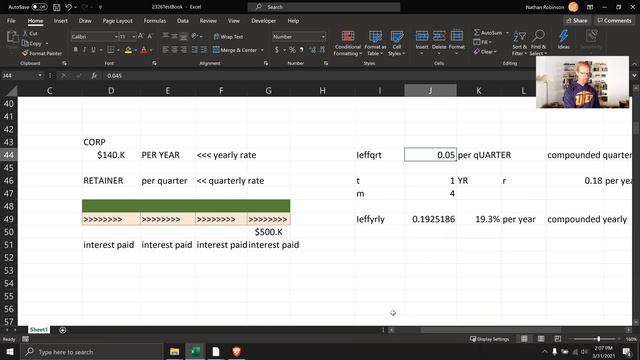The height and width of the screenshot is (360, 640).
Task: Switch to the Data tab
Action: [x=183, y=21]
